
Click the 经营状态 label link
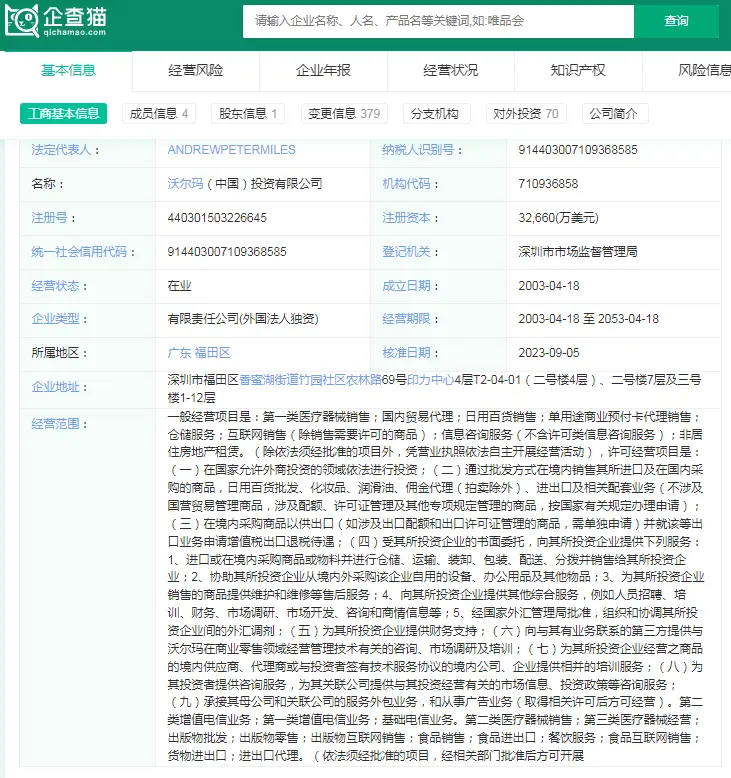56,286
